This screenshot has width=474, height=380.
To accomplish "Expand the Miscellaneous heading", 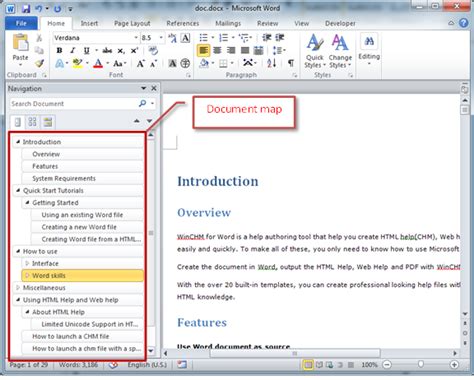I will coord(18,287).
